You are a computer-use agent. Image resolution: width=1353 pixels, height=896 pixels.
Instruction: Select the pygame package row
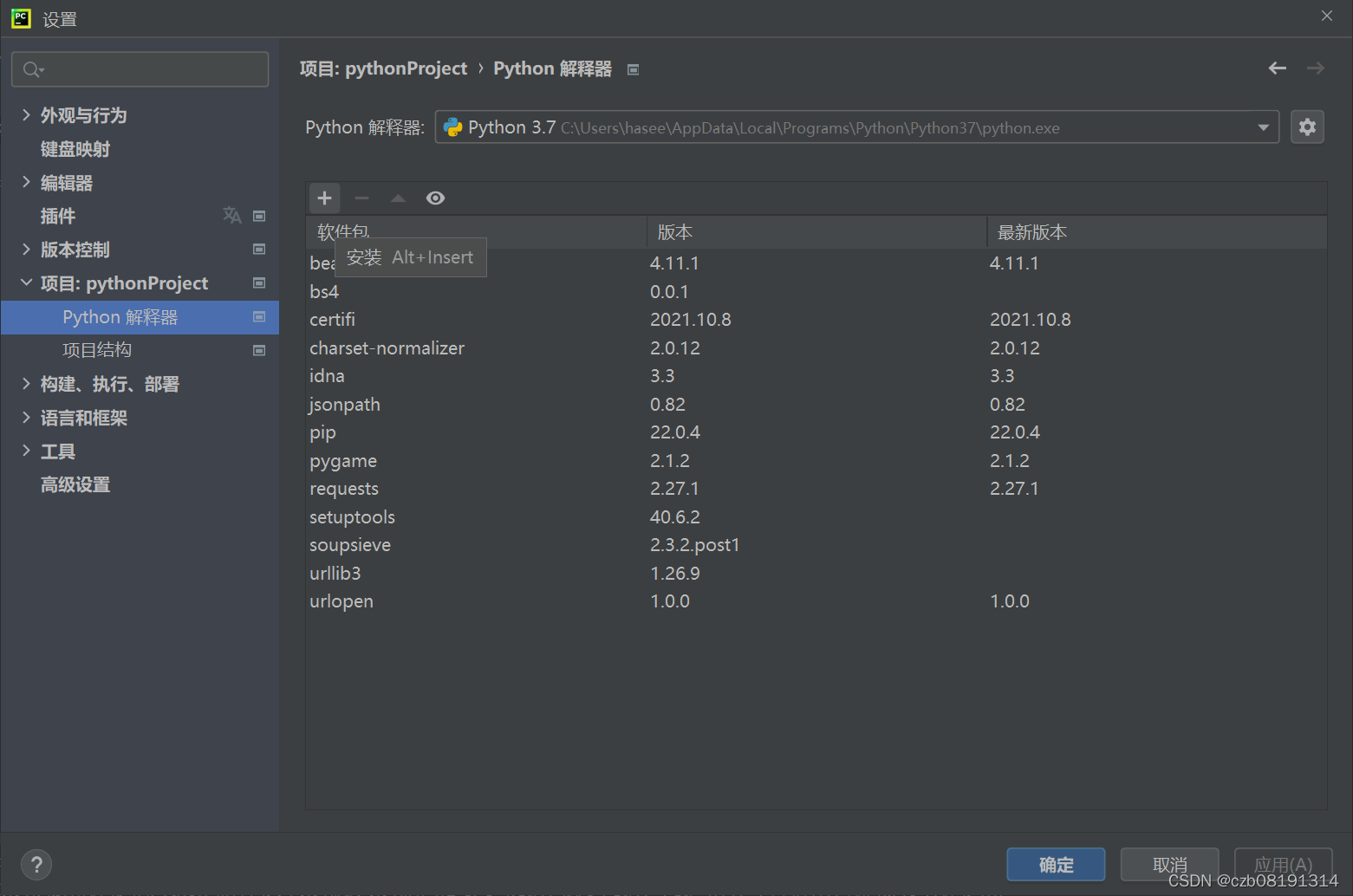(x=816, y=460)
